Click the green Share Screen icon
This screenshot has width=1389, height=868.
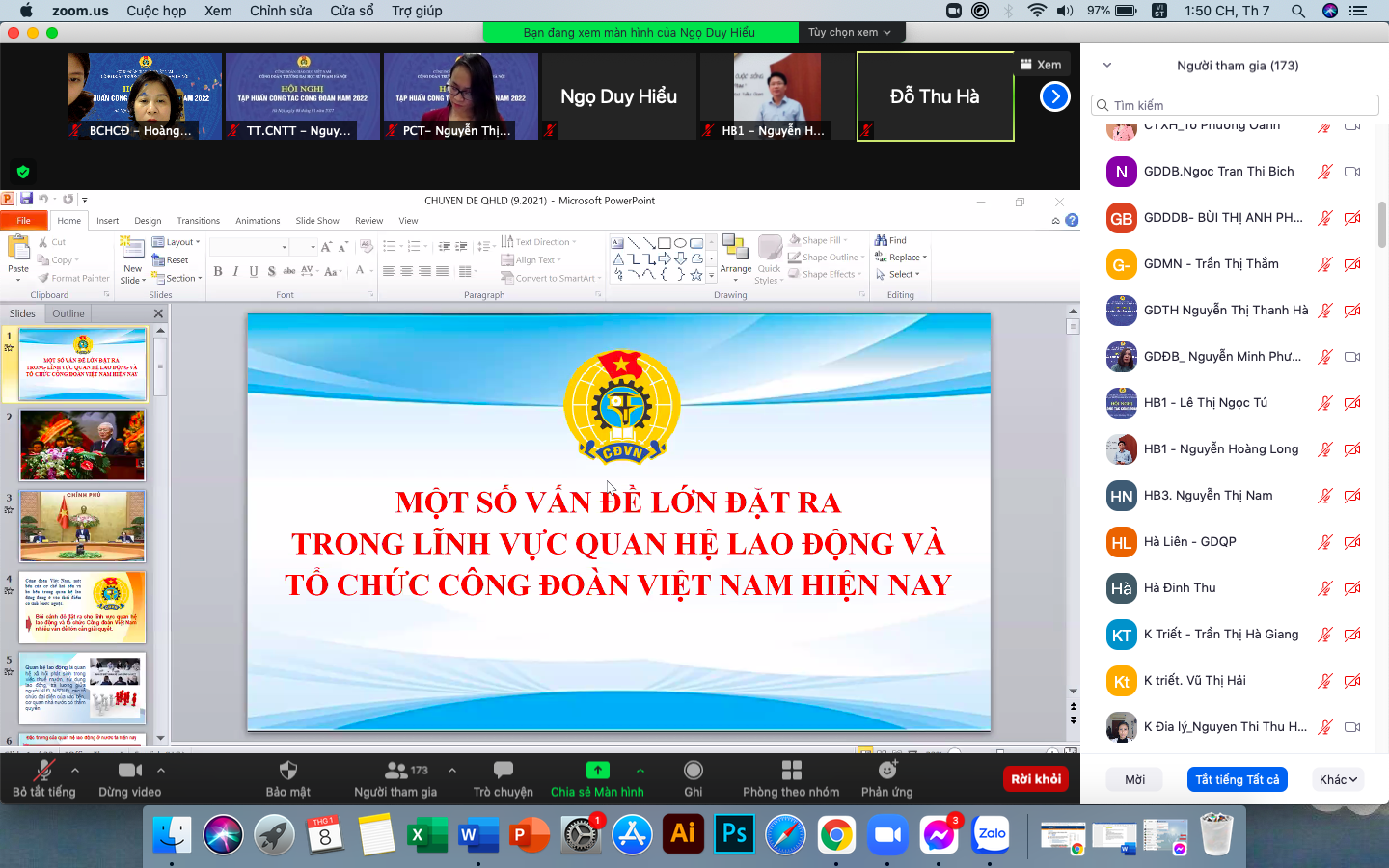pos(597,771)
